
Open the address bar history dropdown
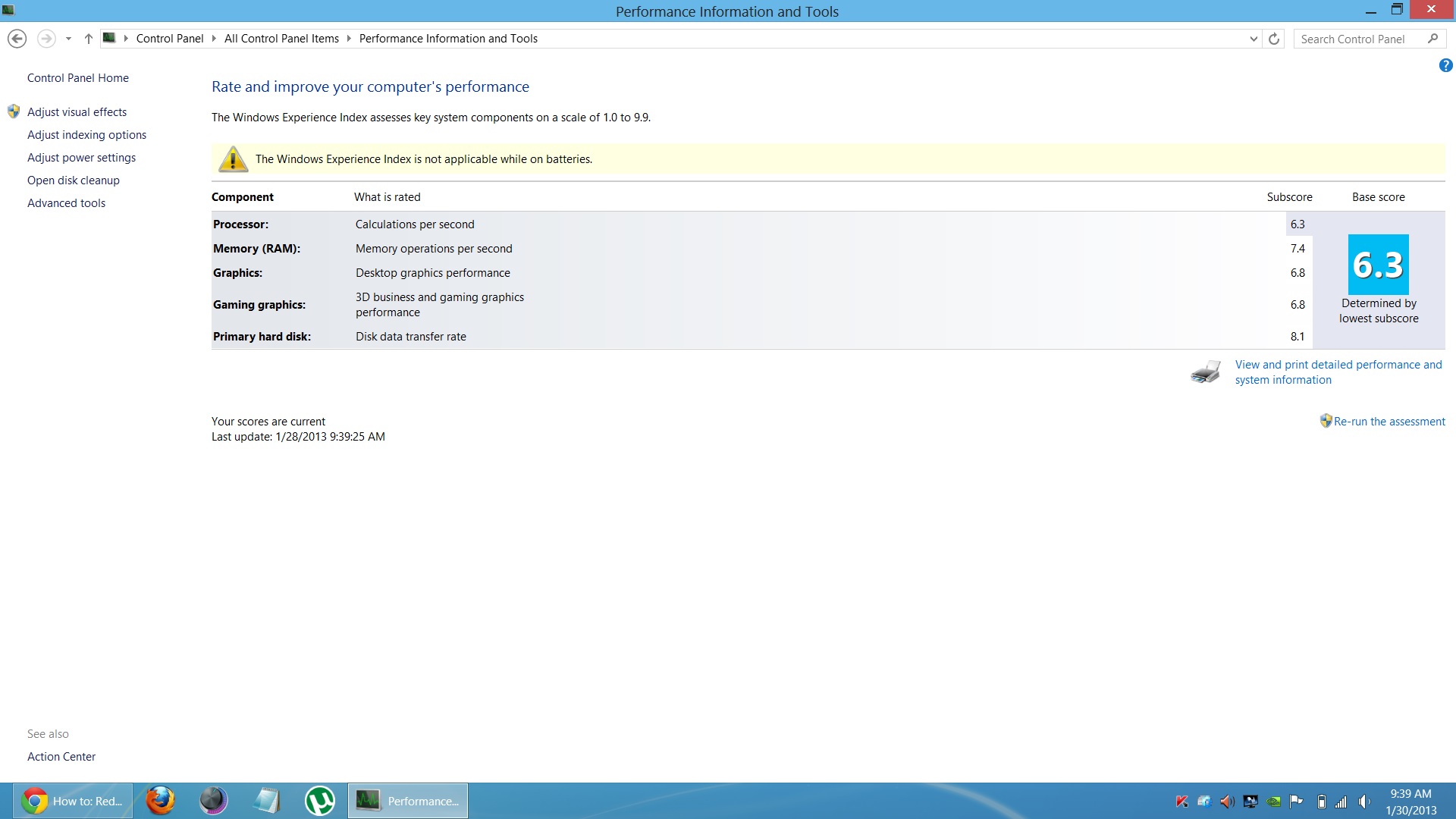1254,39
